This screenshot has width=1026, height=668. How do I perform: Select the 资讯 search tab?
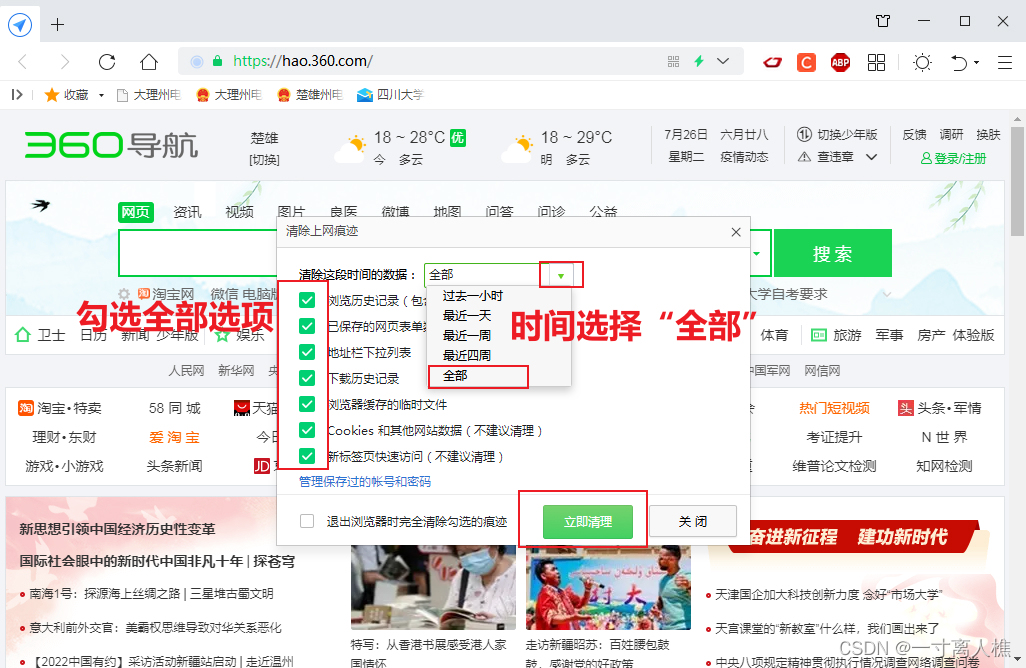click(x=187, y=212)
